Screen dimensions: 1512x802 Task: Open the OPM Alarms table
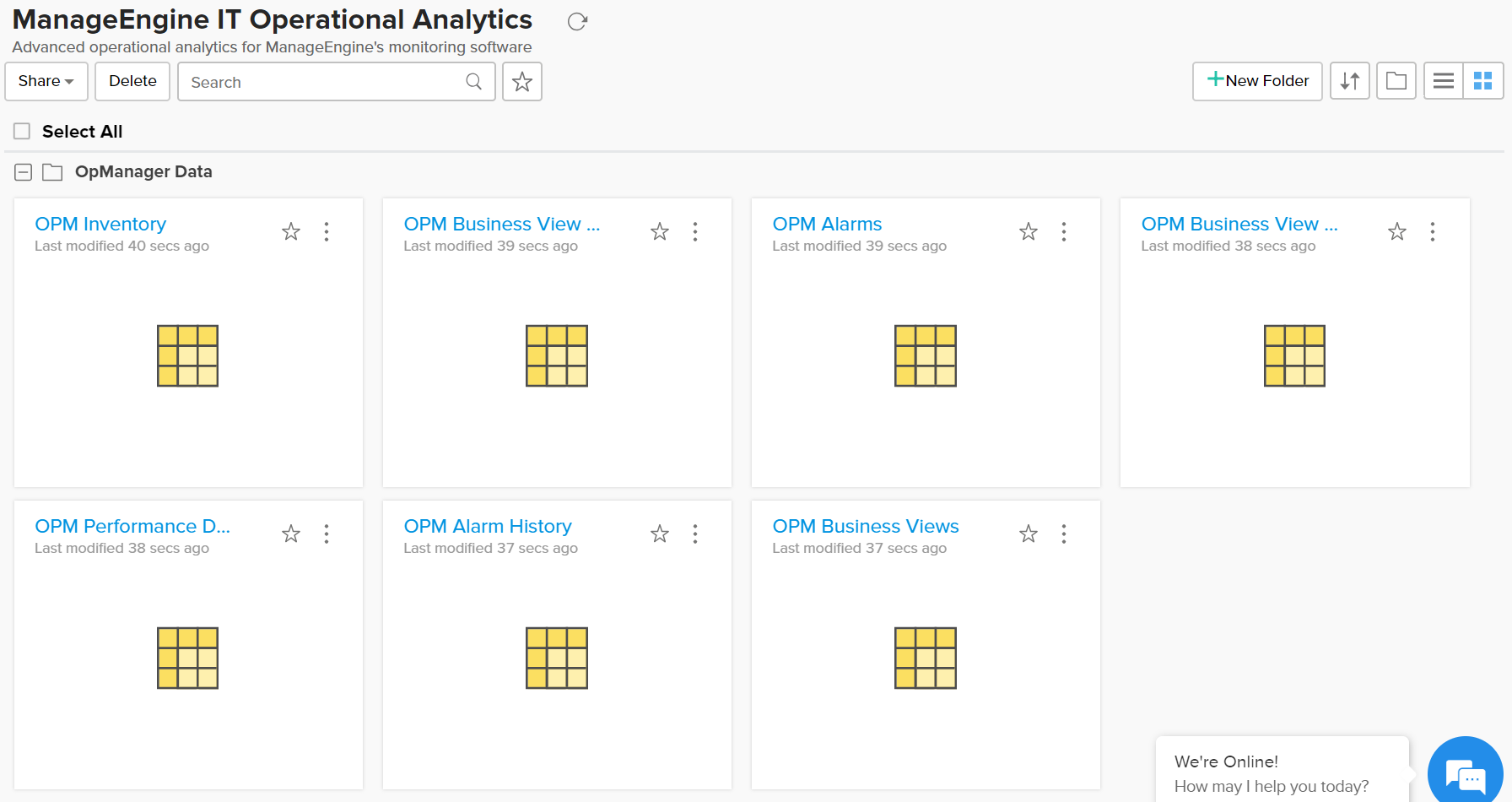pos(827,224)
